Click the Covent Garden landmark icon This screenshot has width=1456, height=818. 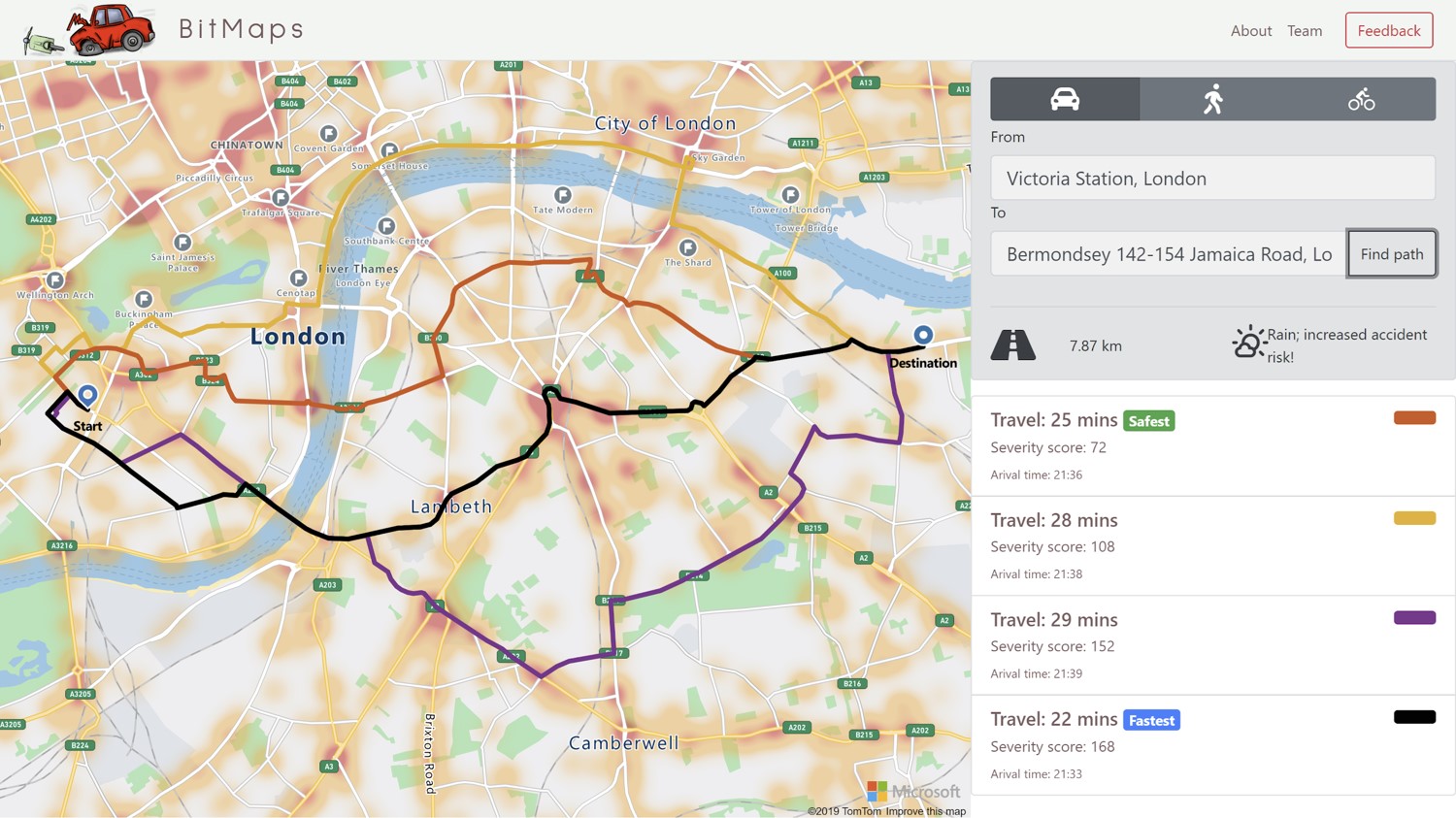pyautogui.click(x=329, y=133)
